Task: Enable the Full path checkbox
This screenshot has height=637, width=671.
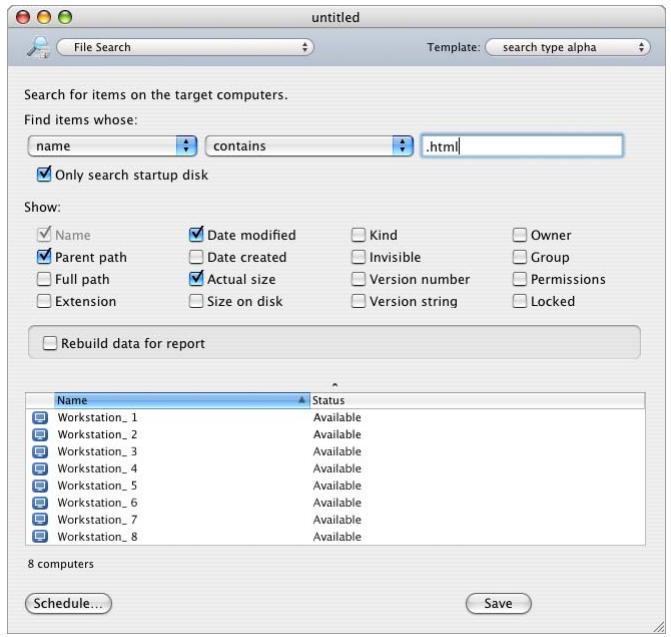Action: 44,279
